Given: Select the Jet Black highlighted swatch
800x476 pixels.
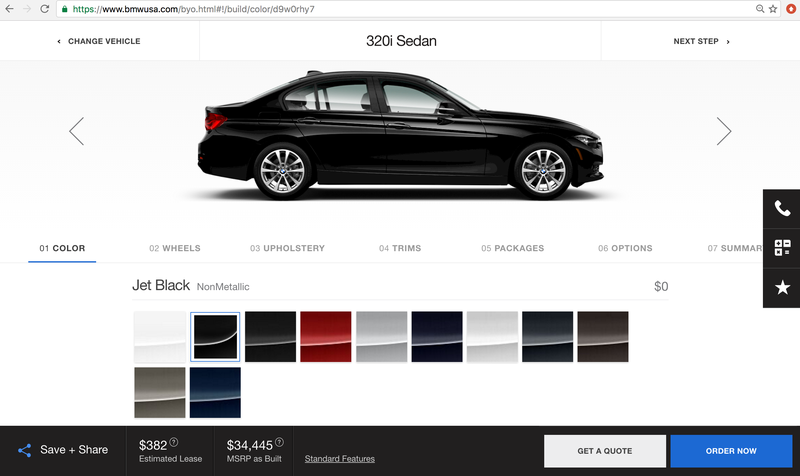Looking at the screenshot, I should point(215,337).
